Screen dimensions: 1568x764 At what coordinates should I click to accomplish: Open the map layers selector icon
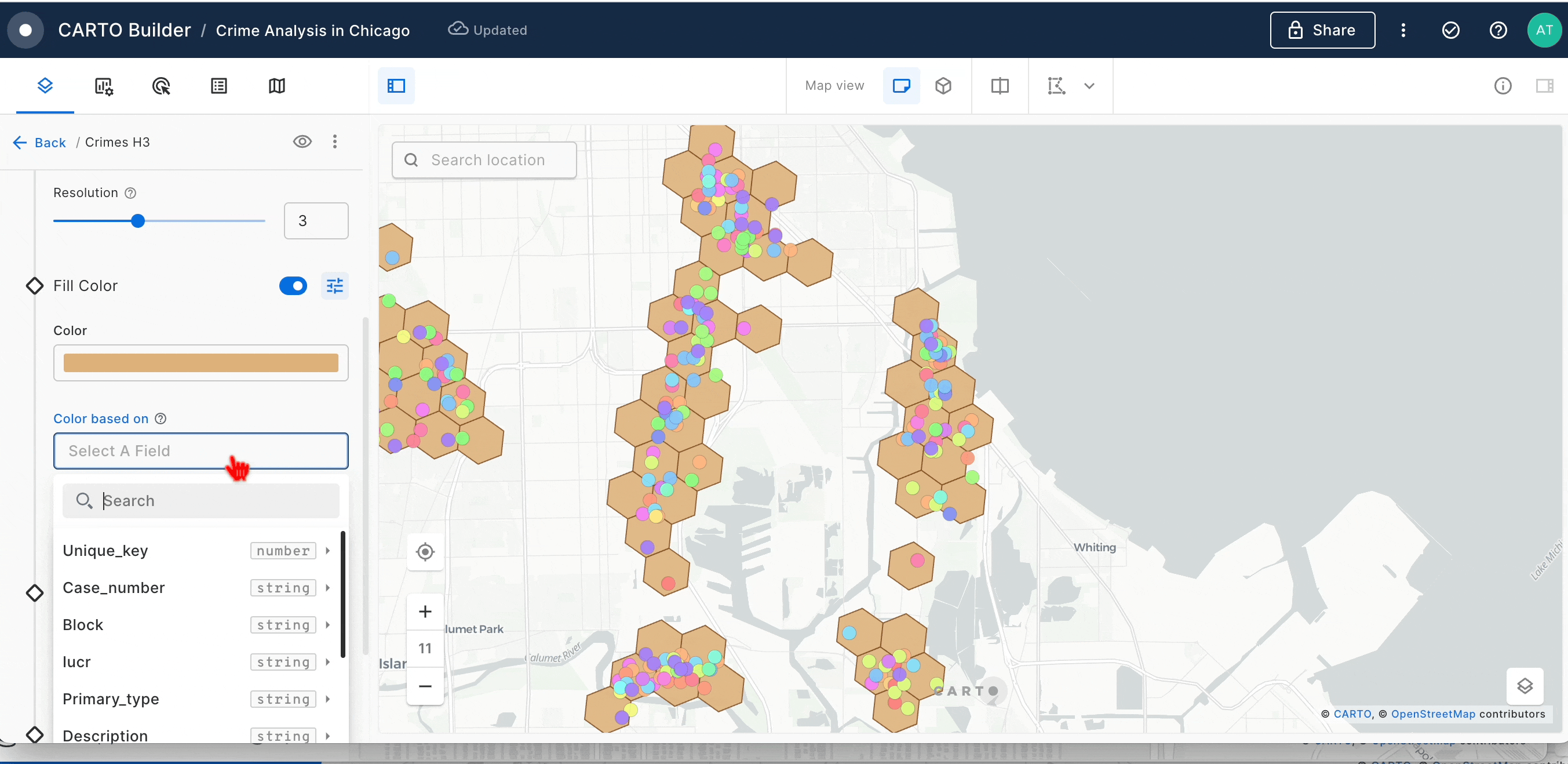pyautogui.click(x=1525, y=686)
